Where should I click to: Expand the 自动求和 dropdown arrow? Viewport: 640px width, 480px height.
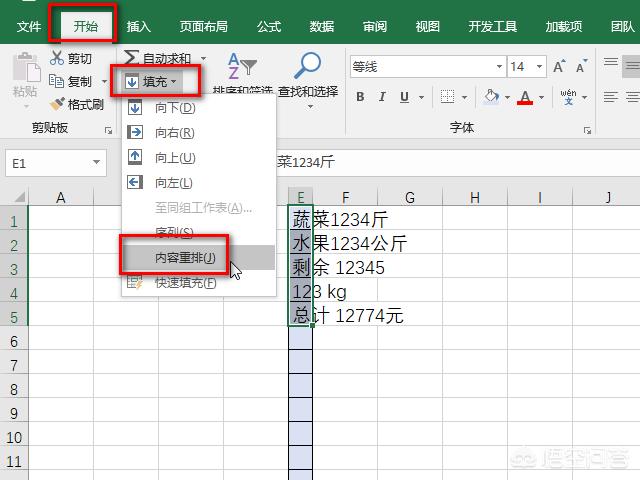point(203,58)
